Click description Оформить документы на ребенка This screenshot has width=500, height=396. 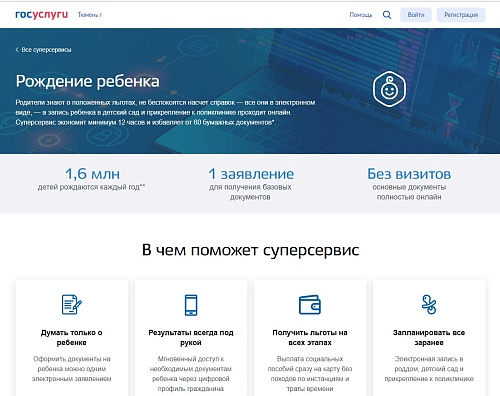[72, 369]
